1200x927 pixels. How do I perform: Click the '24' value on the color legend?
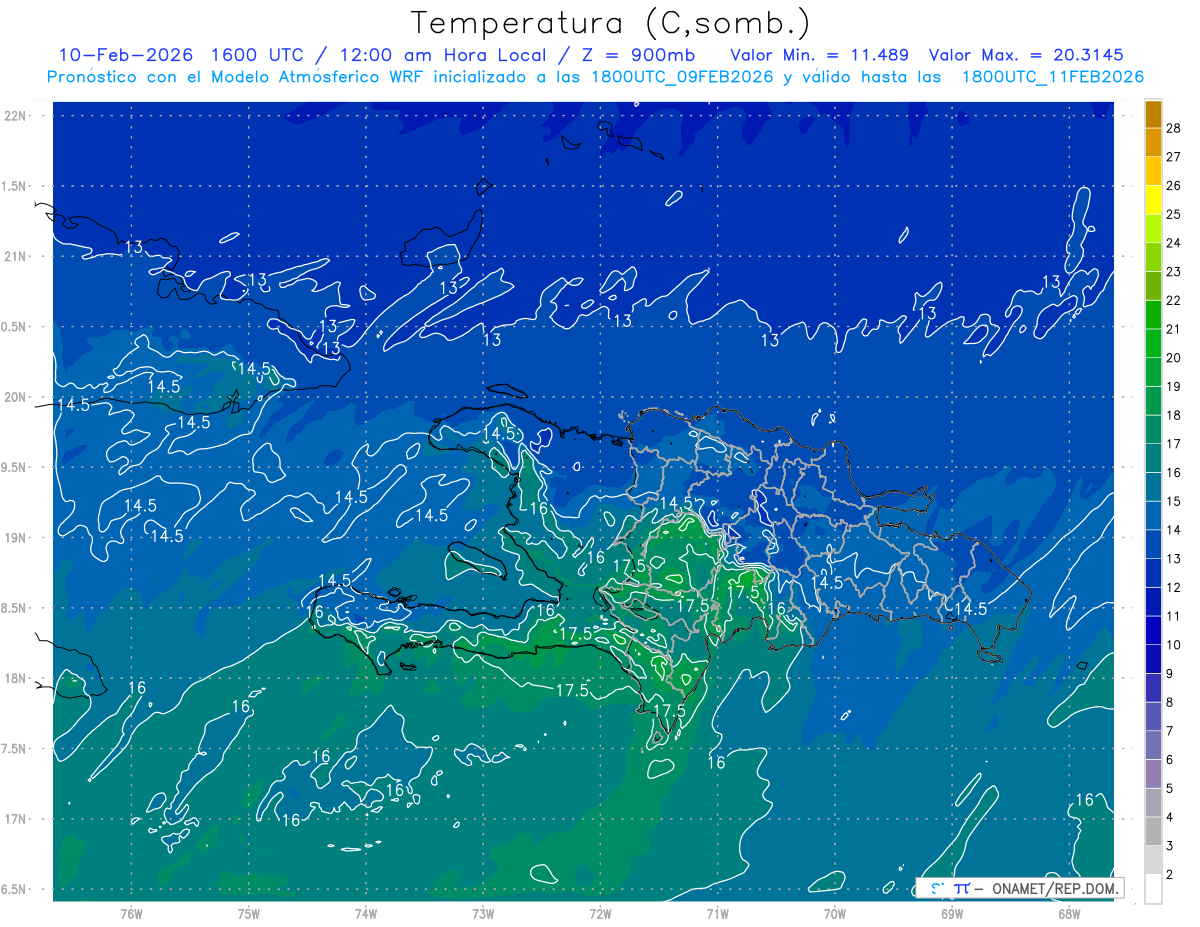[1174, 243]
